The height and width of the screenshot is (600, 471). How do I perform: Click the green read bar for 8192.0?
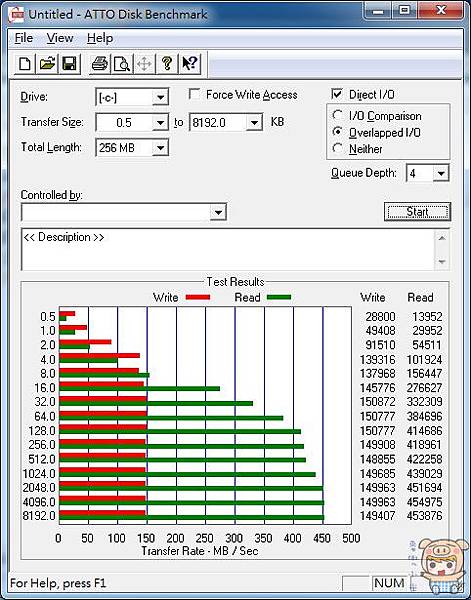(x=192, y=518)
